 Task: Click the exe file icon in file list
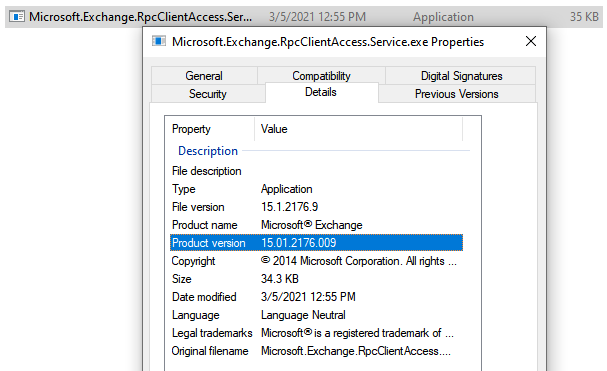17,17
